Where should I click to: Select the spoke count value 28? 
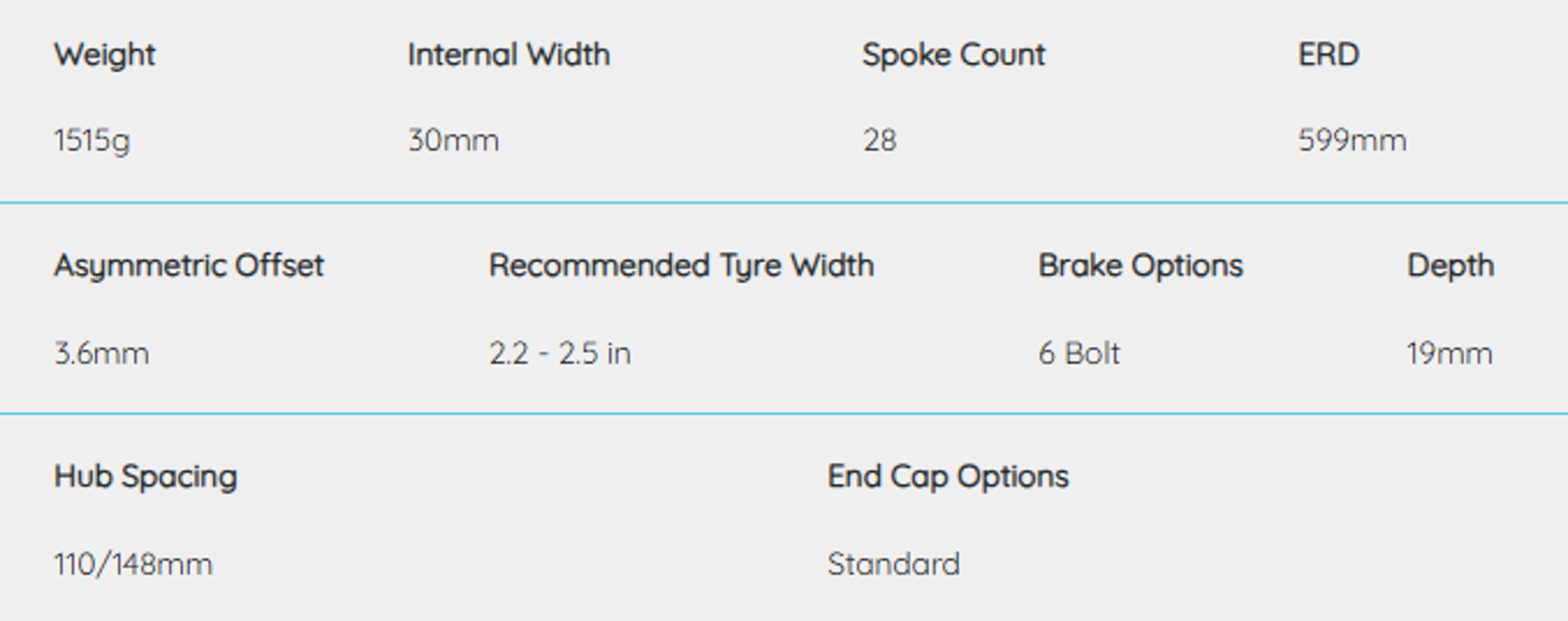click(880, 141)
